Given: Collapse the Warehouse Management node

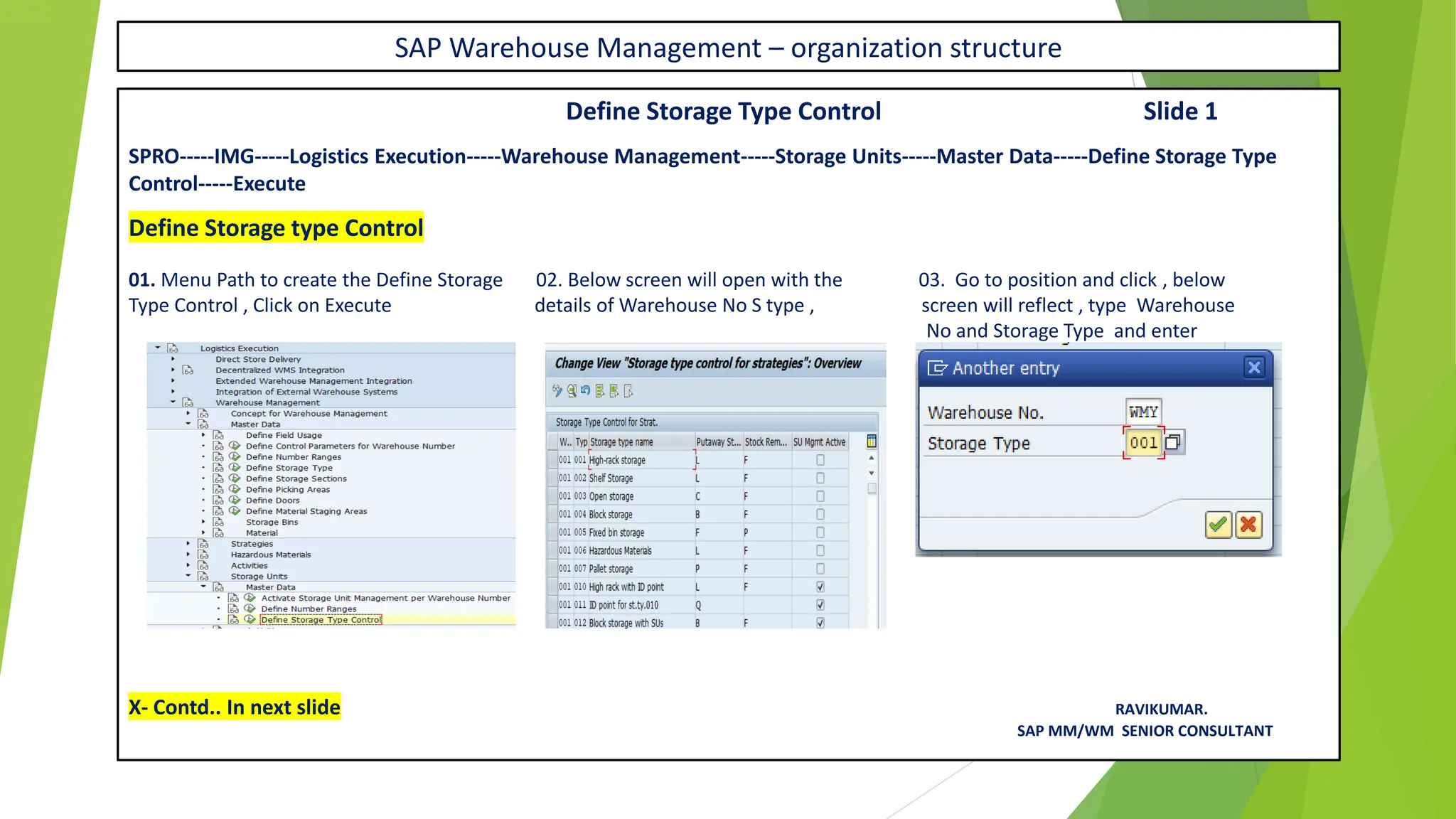Looking at the screenshot, I should coord(173,402).
